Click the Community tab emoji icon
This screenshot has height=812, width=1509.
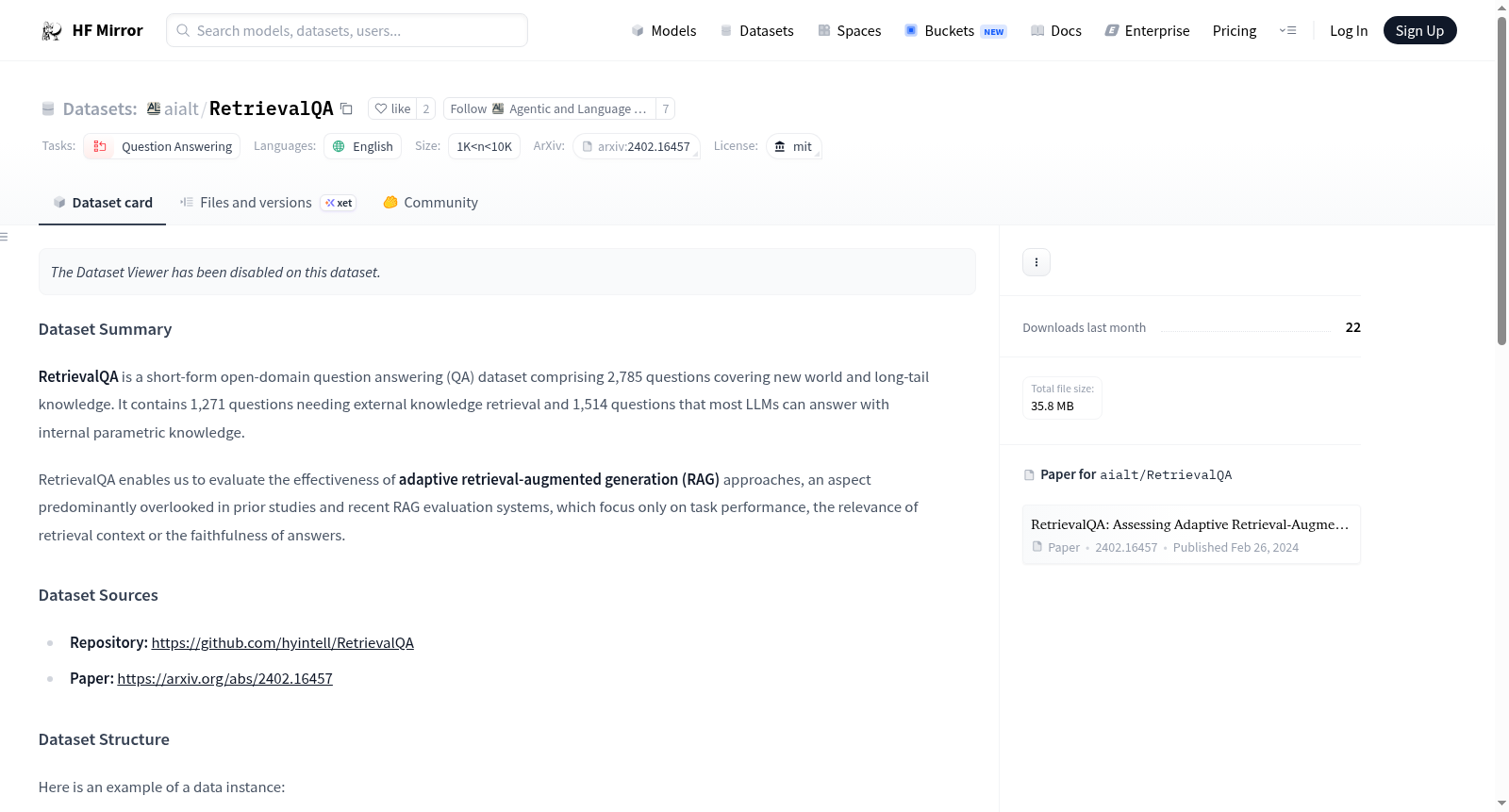[390, 202]
